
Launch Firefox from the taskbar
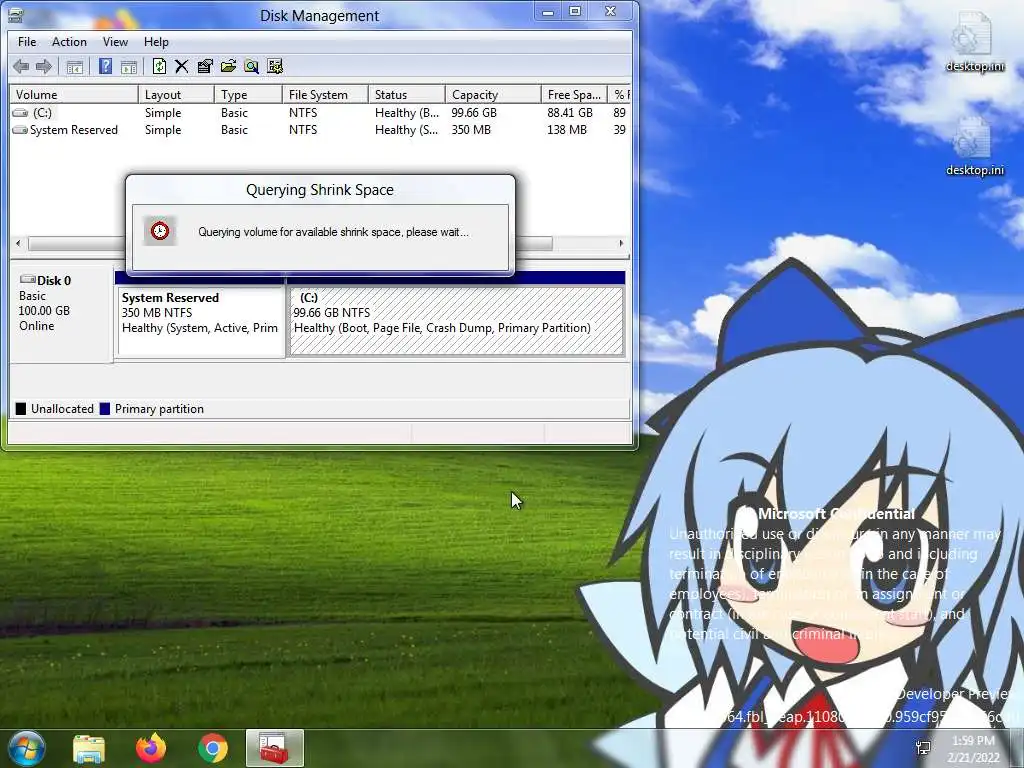pyautogui.click(x=151, y=748)
